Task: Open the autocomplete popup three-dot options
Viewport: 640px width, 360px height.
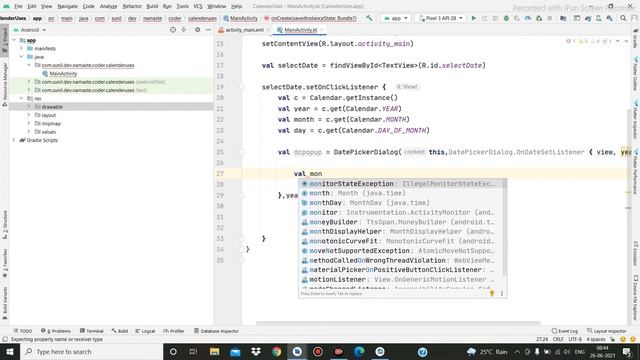Action: [502, 293]
